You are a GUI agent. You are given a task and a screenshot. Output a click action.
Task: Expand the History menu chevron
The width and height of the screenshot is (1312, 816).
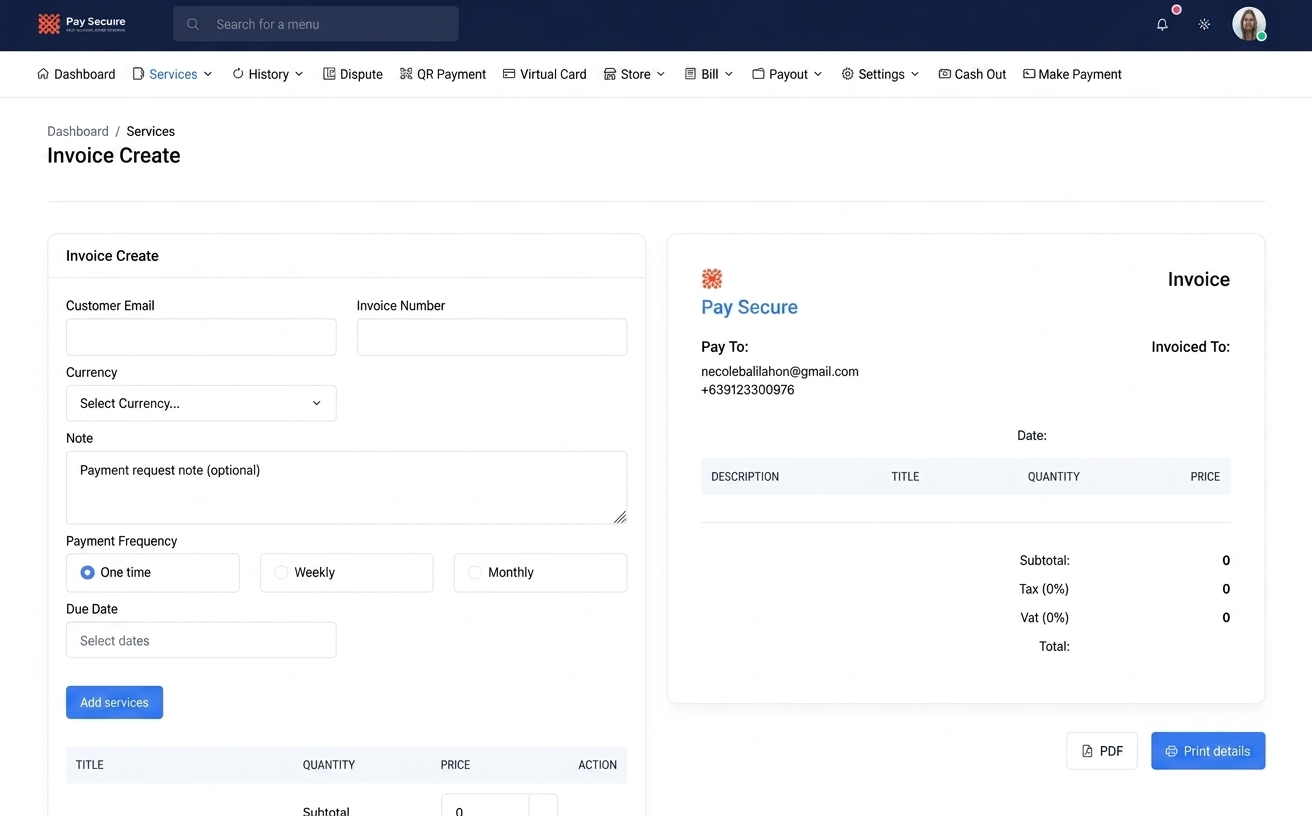(x=299, y=74)
